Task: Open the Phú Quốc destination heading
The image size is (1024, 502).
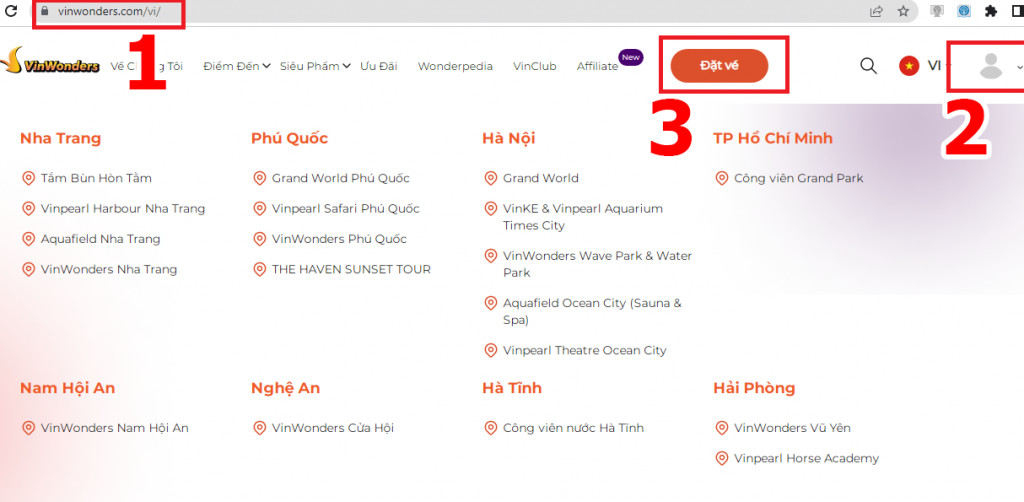Action: (x=289, y=138)
